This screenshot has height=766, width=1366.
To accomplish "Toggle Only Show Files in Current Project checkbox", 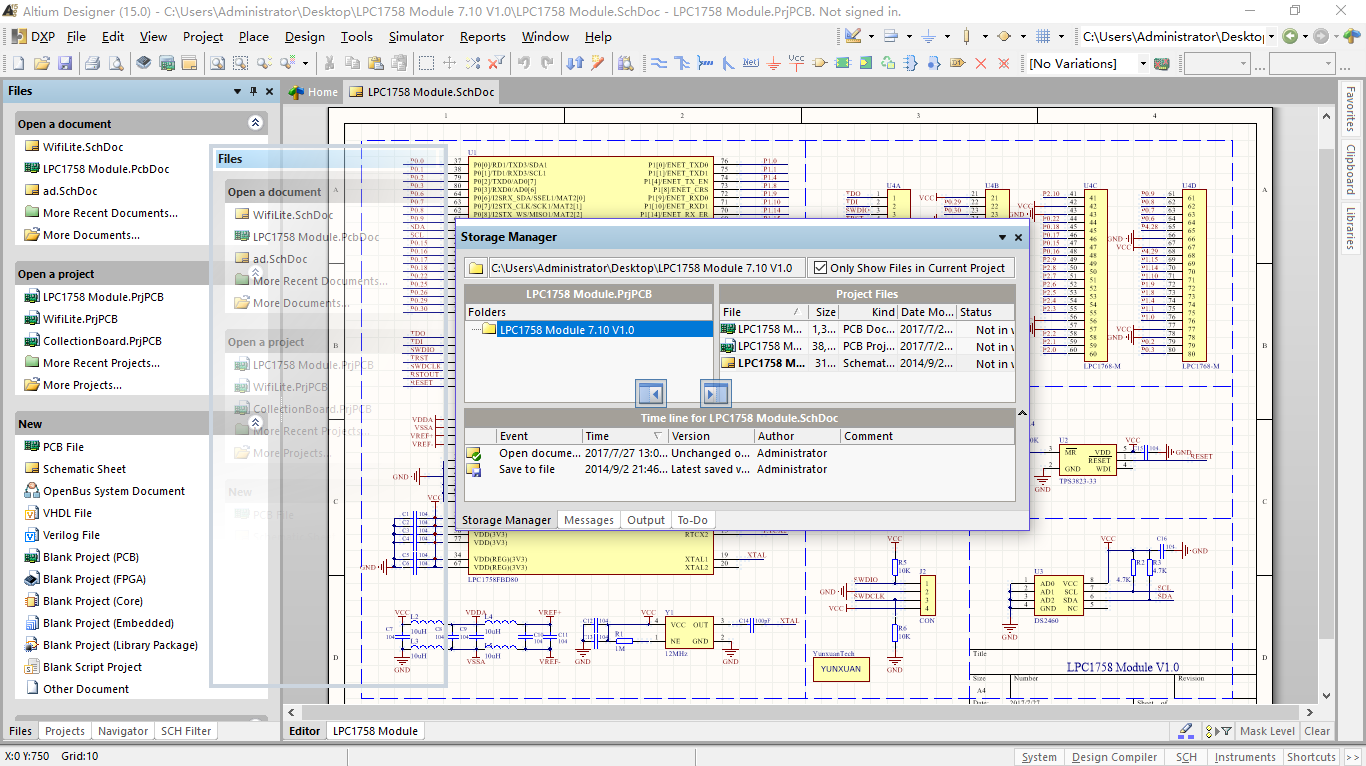I will [820, 268].
